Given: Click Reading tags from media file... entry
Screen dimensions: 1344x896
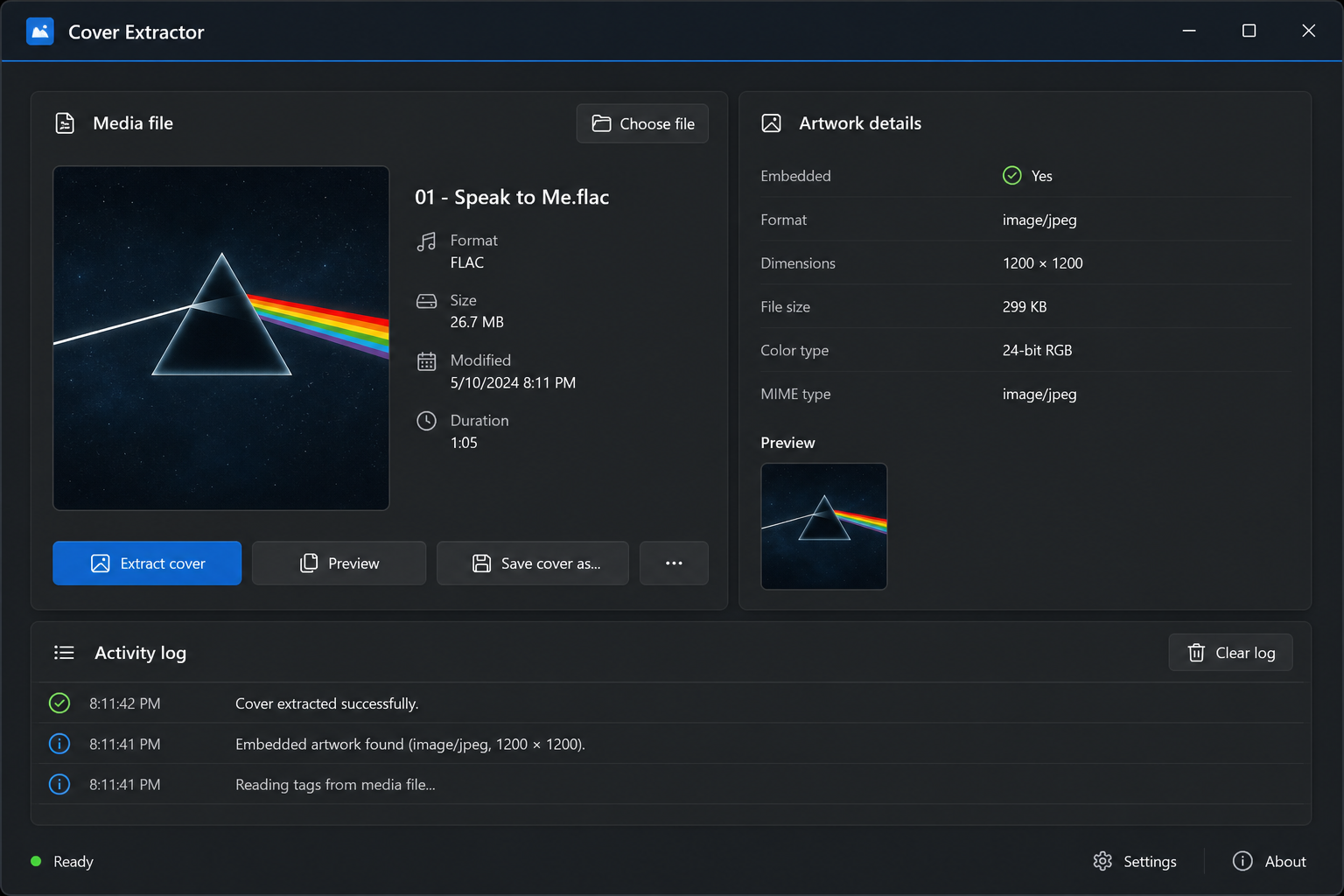Looking at the screenshot, I should pyautogui.click(x=335, y=785).
